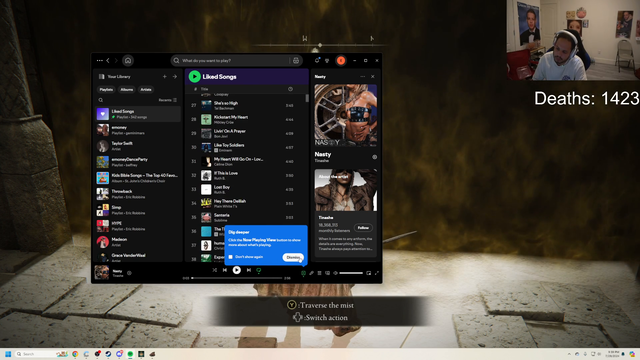Filter the library by Artists
Screen dimensions: 640x360
[x=146, y=89]
